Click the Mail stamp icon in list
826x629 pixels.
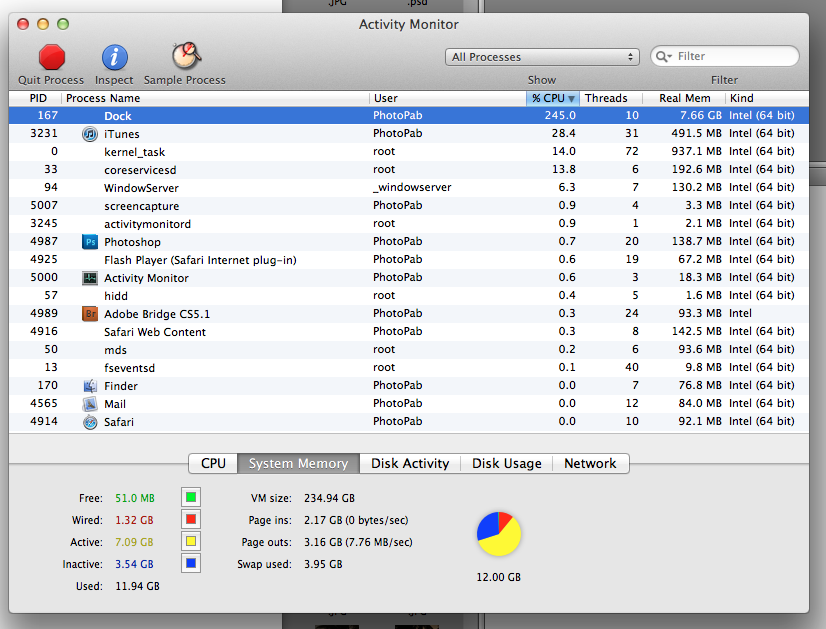[90, 404]
